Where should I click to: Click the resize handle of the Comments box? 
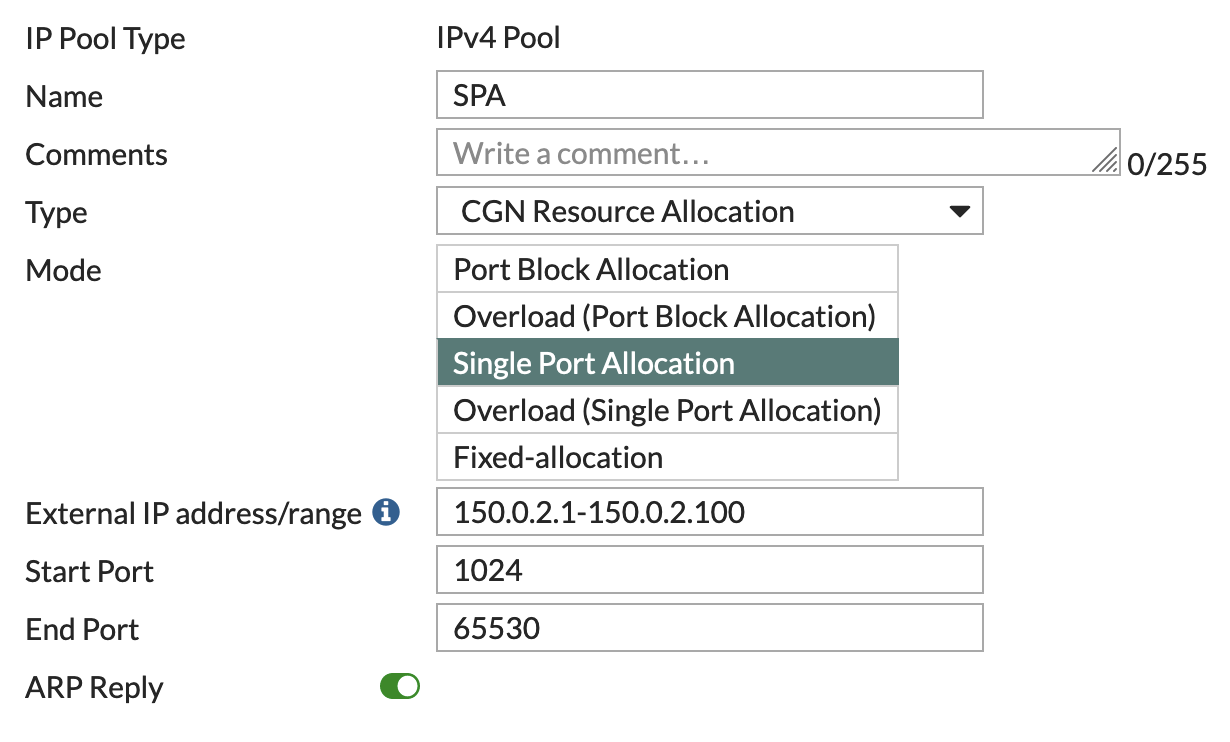1106,163
